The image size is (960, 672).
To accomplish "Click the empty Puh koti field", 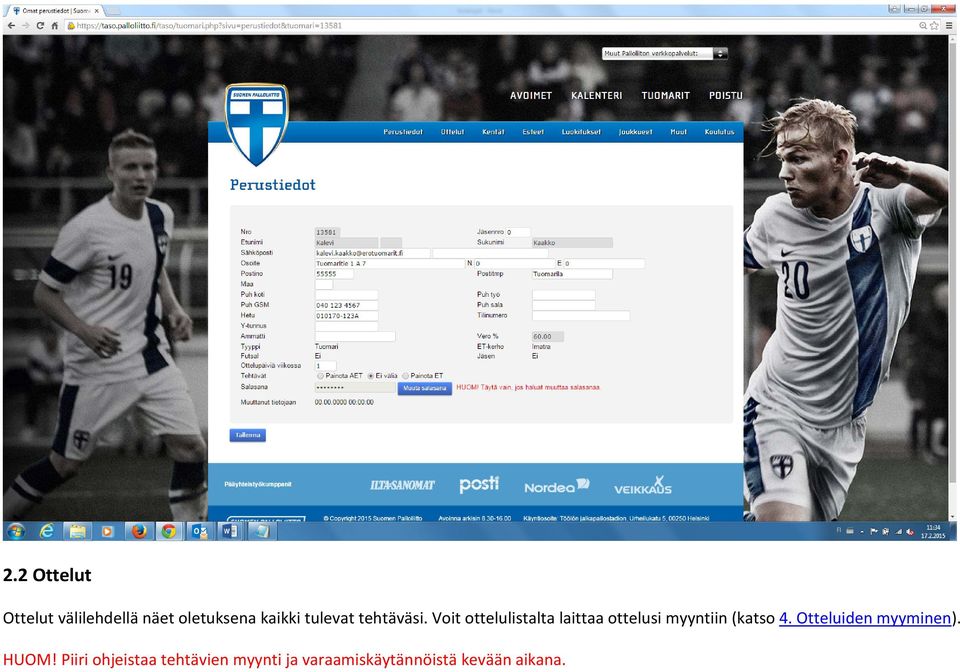I will [x=347, y=294].
